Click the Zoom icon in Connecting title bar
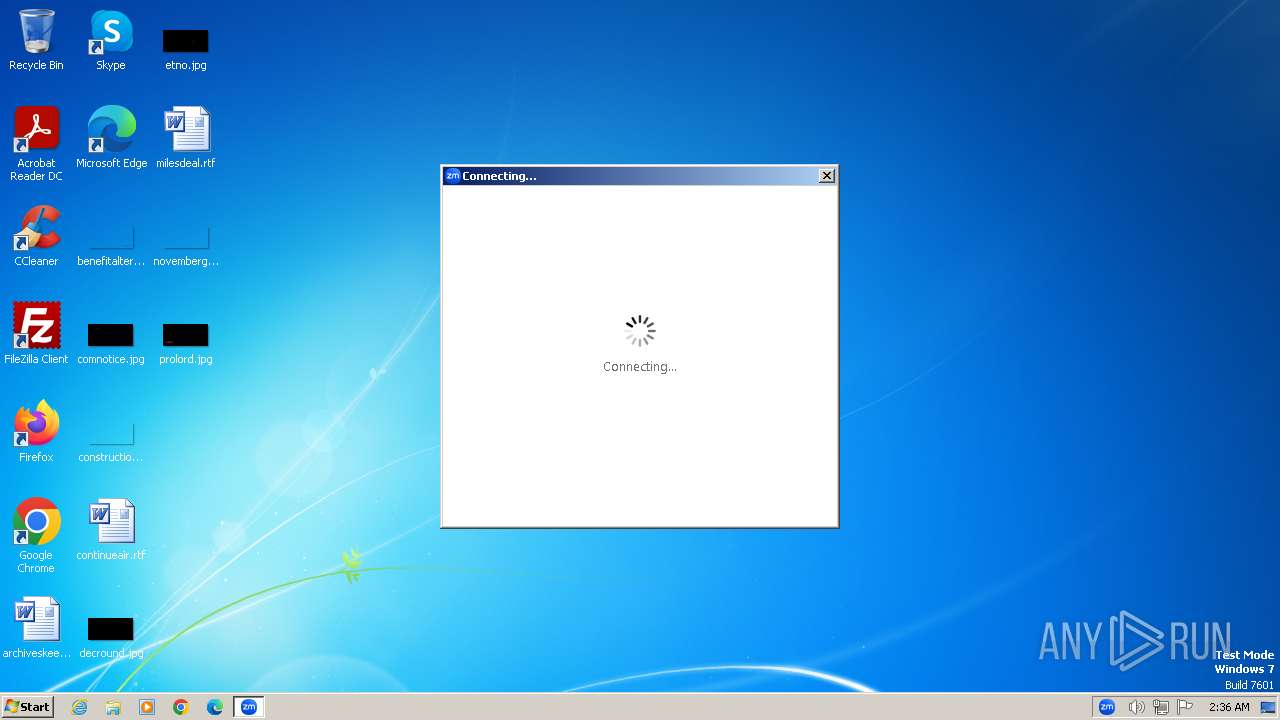The width and height of the screenshot is (1280, 720). [x=452, y=176]
